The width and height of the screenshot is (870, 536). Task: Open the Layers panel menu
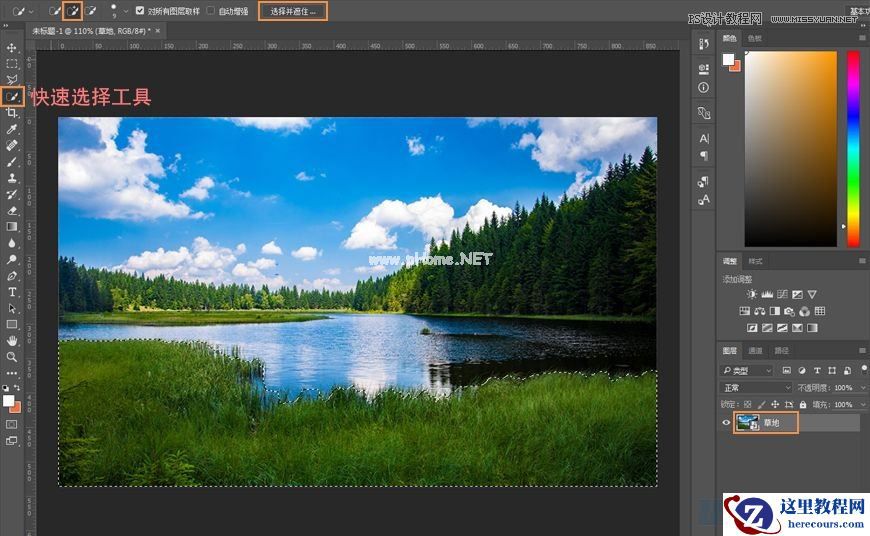pos(862,351)
